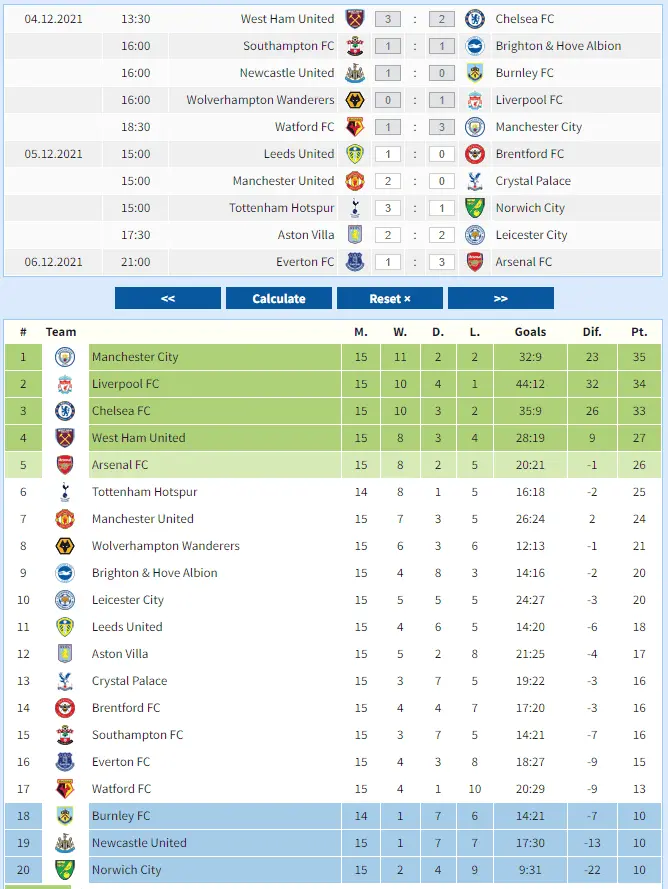The height and width of the screenshot is (889, 668).
Task: Edit Manchester United home score field
Action: point(387,181)
